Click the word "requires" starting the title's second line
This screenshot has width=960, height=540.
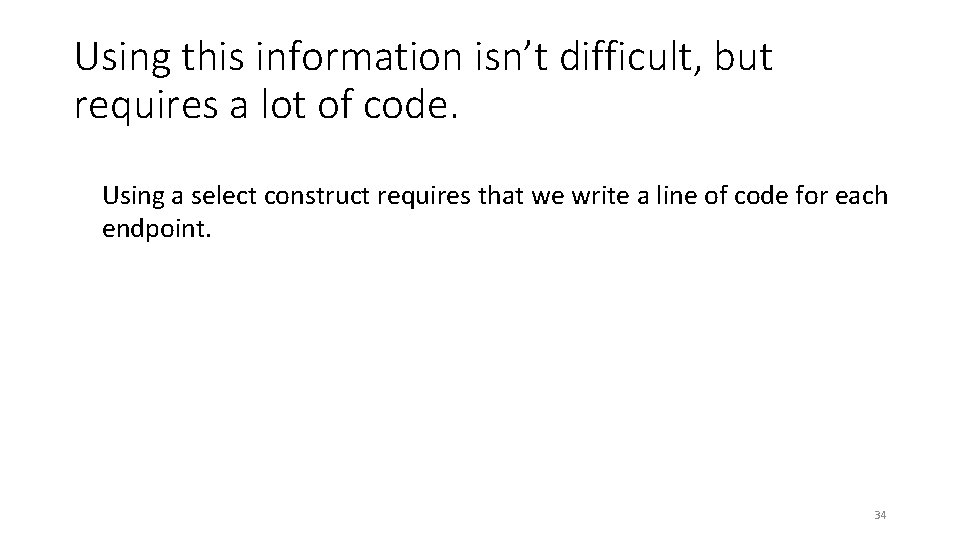tap(146, 105)
